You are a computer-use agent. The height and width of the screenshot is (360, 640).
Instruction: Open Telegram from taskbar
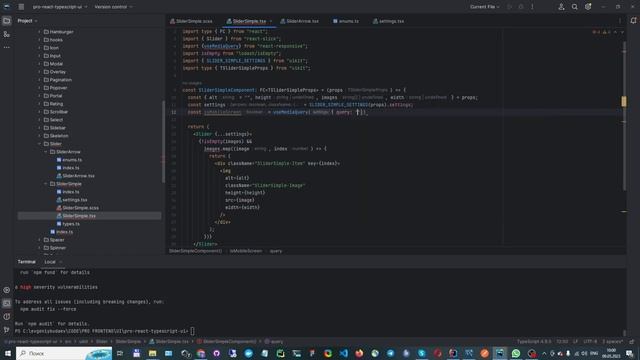click(x=391, y=353)
